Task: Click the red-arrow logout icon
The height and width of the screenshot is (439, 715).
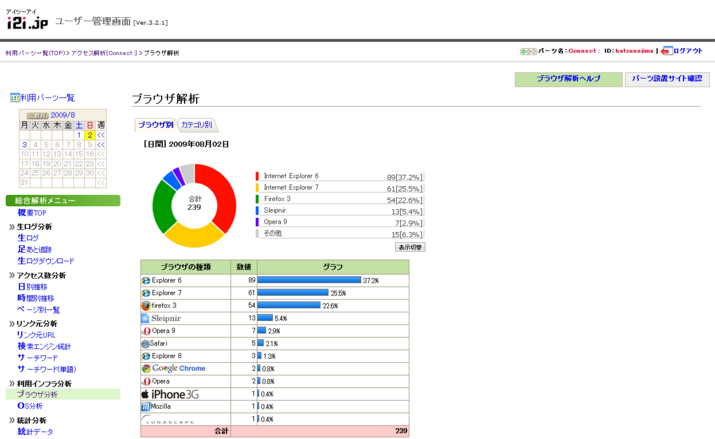Action: tap(666, 51)
